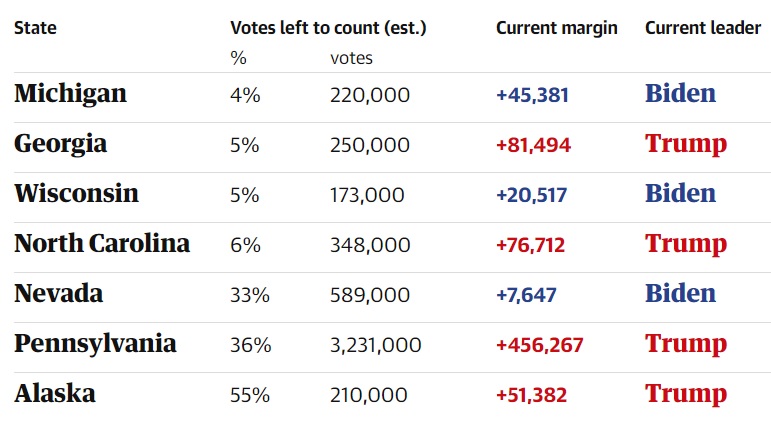Viewport: 771px width, 436px height.
Task: Select the Georgia row heading
Action: click(x=60, y=144)
